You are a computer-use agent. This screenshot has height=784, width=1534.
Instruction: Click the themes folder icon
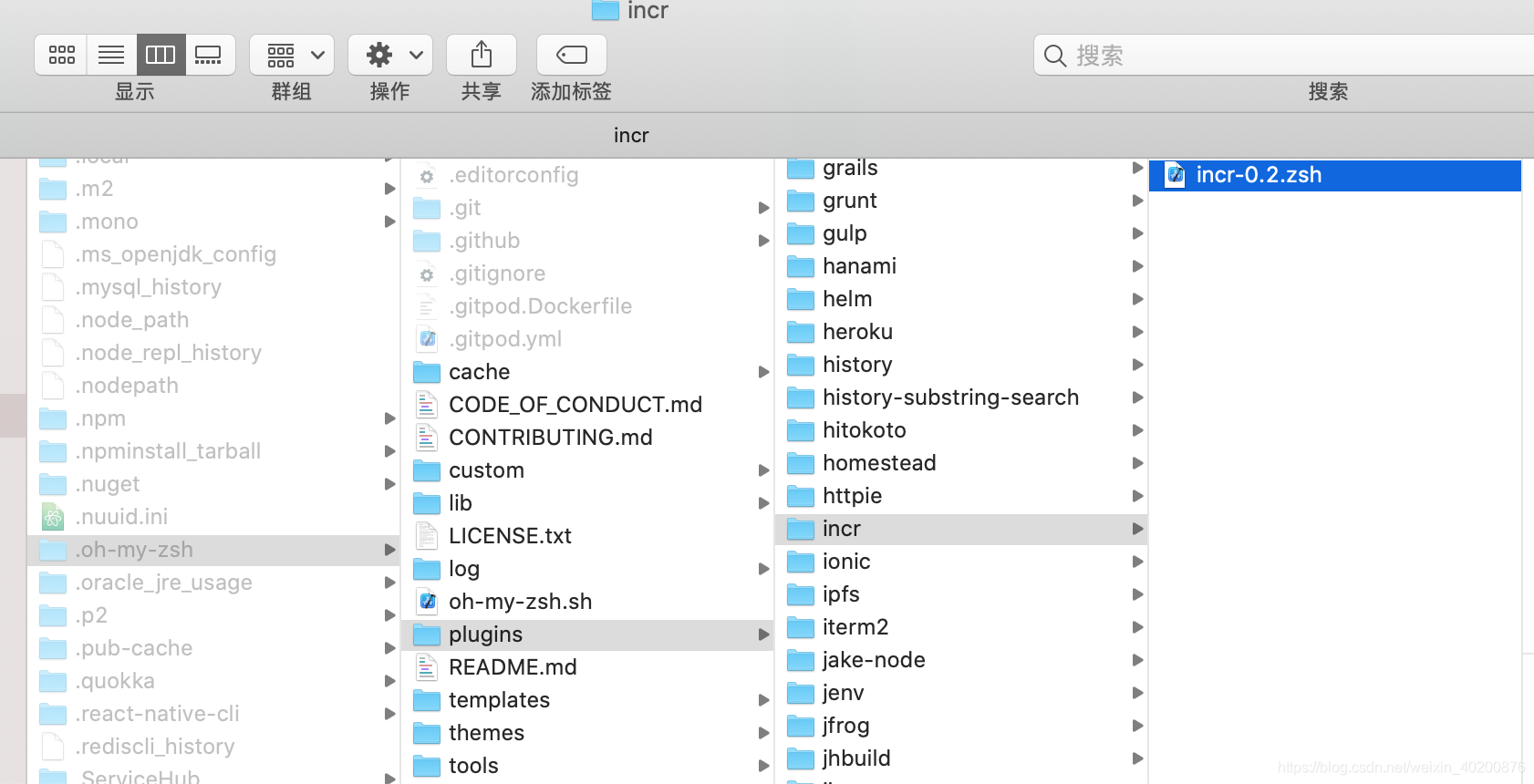click(x=427, y=733)
